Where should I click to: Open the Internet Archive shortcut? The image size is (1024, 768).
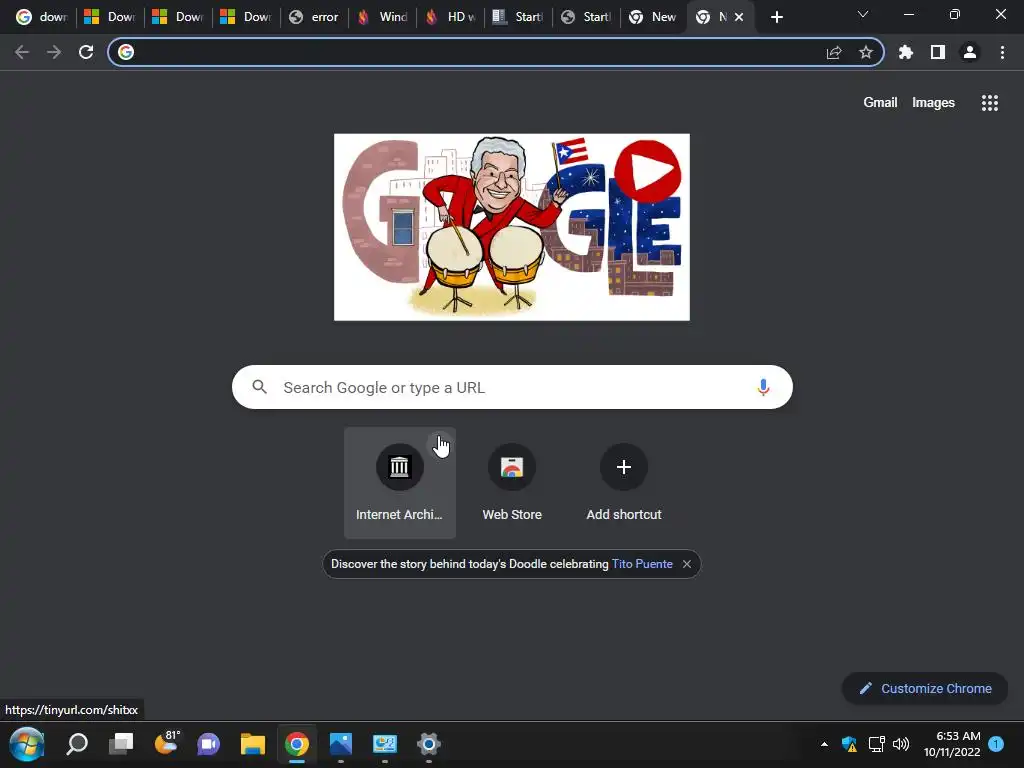coord(400,483)
